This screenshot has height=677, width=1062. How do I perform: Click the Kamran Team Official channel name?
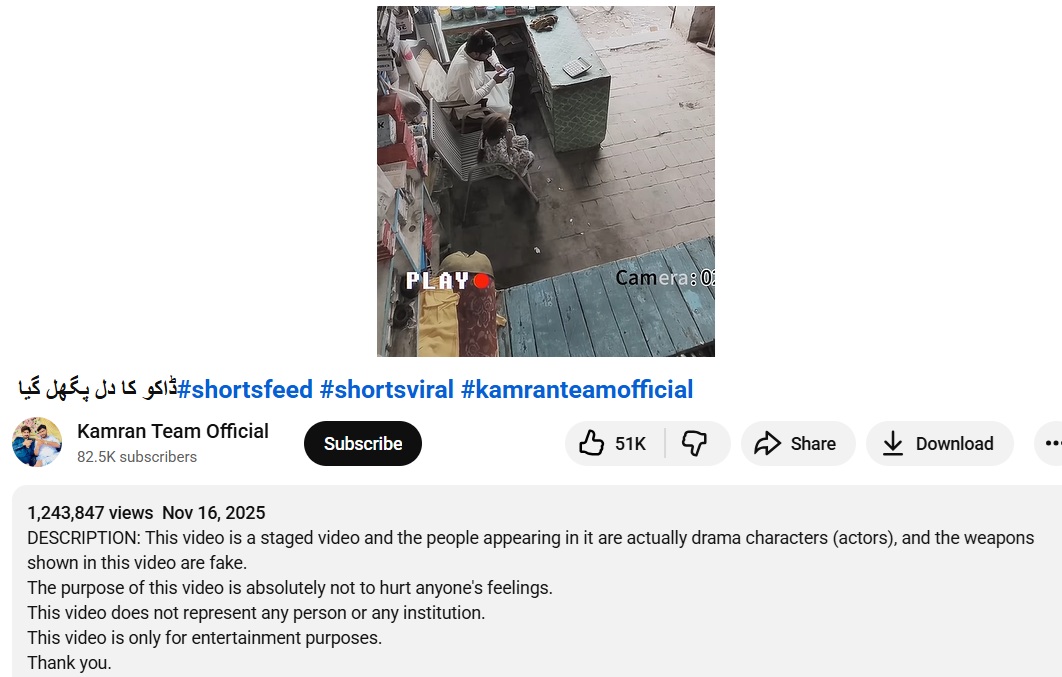pyautogui.click(x=173, y=431)
